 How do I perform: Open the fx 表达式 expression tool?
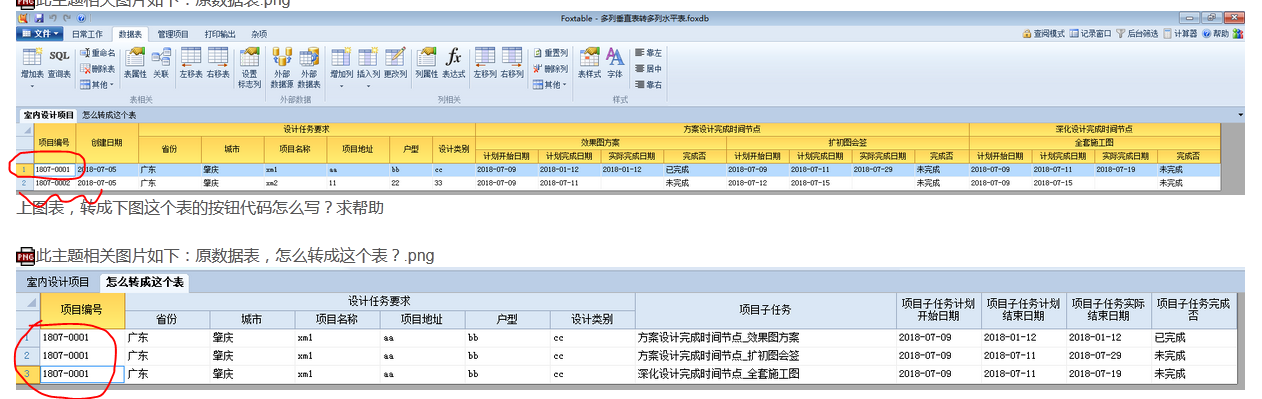pos(454,63)
